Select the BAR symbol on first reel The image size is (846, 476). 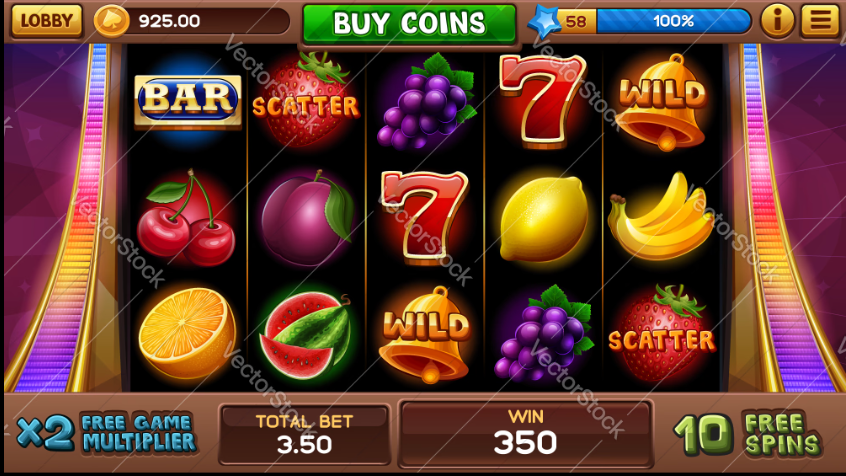click(x=188, y=100)
